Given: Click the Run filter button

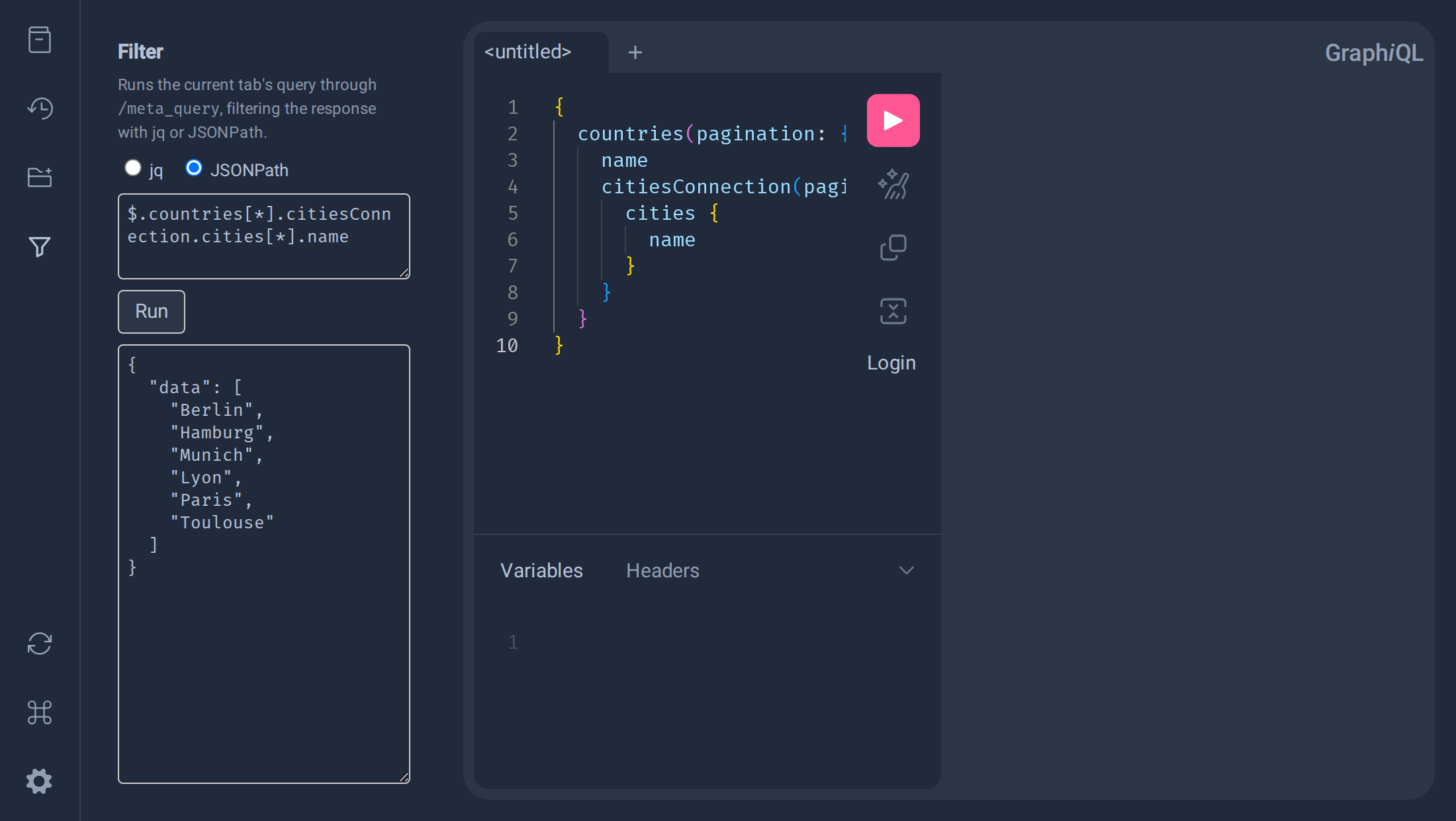Looking at the screenshot, I should coord(152,312).
